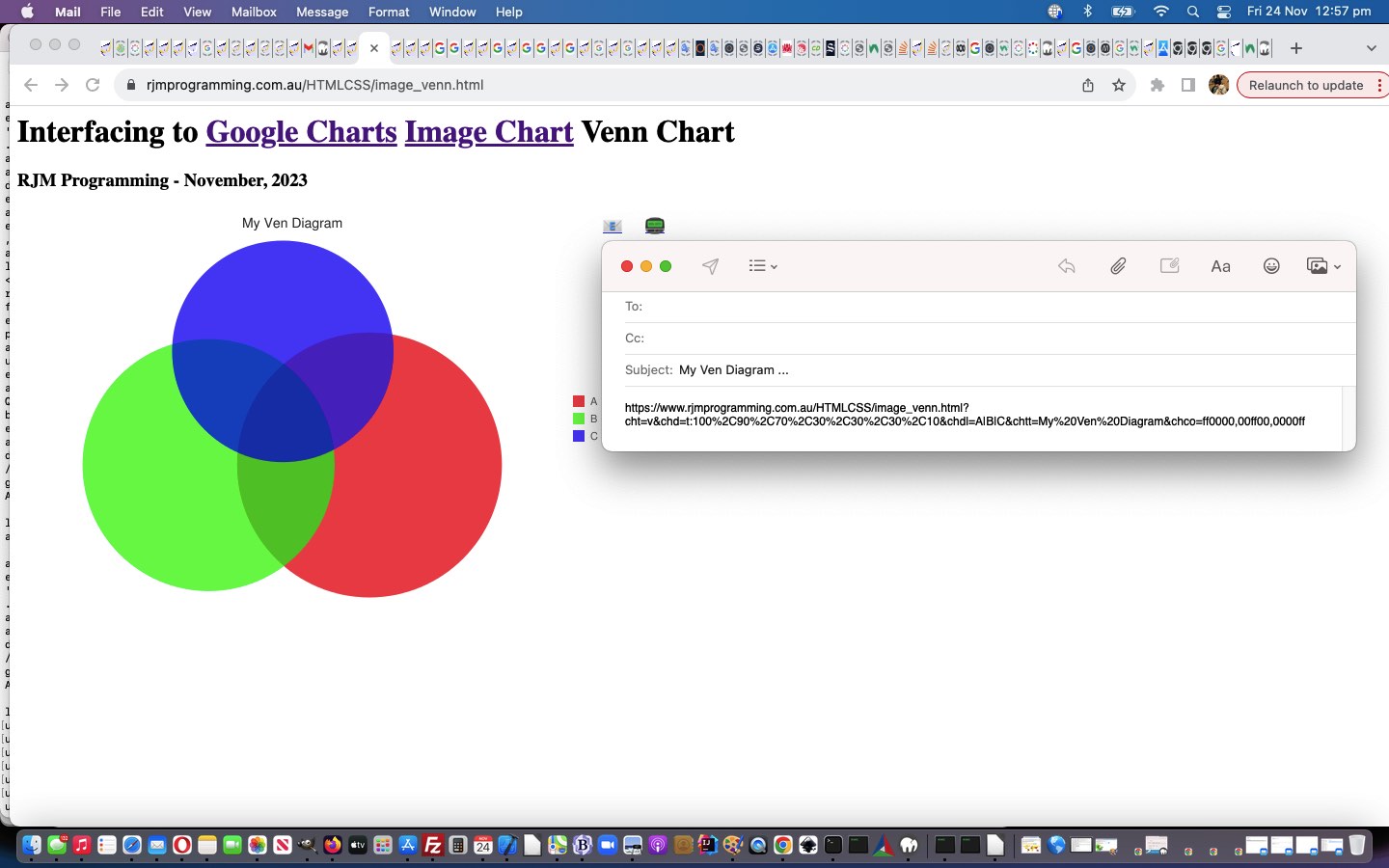Open Safari from the Dock
The image size is (1389, 868).
tap(132, 846)
